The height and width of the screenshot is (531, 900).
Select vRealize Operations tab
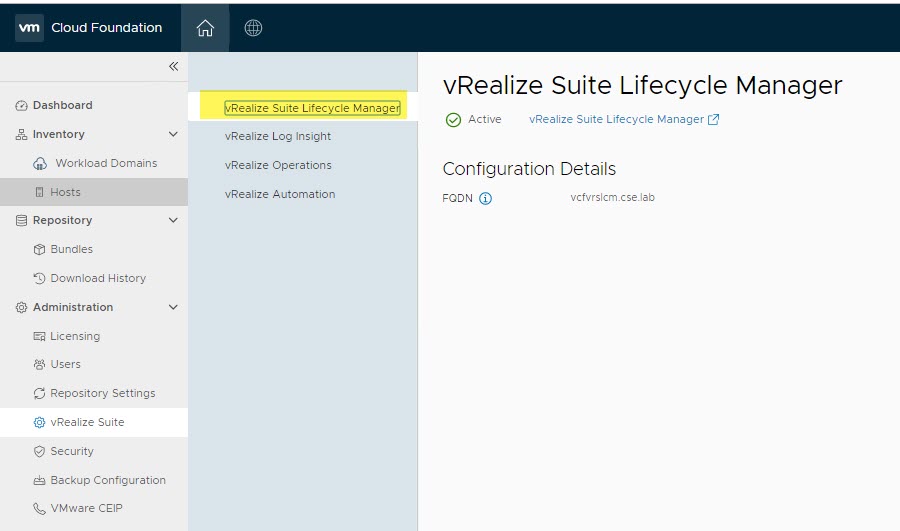pos(278,165)
